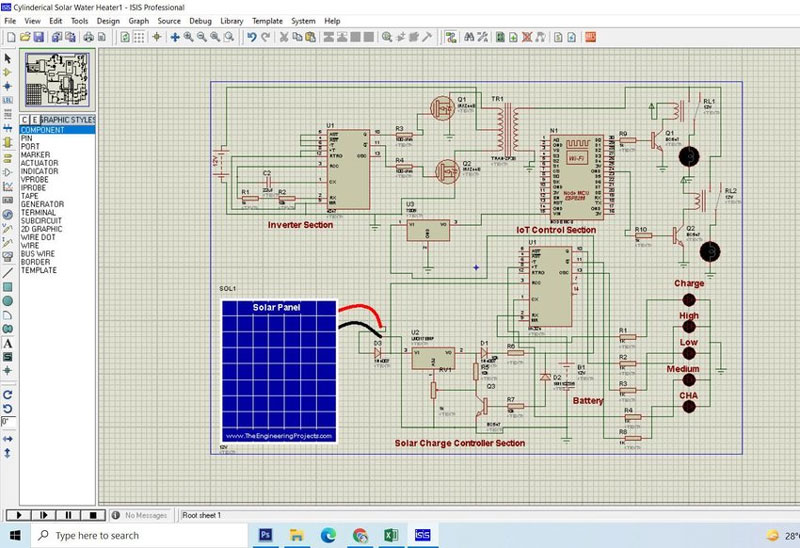This screenshot has width=800, height=548.
Task: Open the Library menu
Action: (x=232, y=21)
